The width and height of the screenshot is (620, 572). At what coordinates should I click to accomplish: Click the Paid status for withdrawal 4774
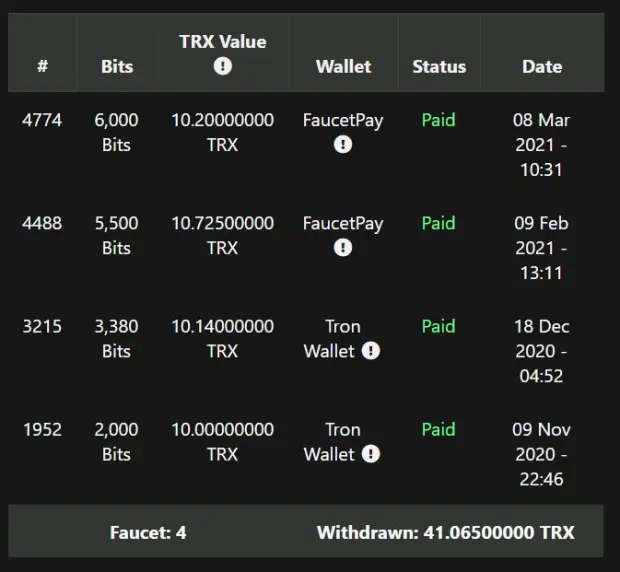pyautogui.click(x=439, y=120)
